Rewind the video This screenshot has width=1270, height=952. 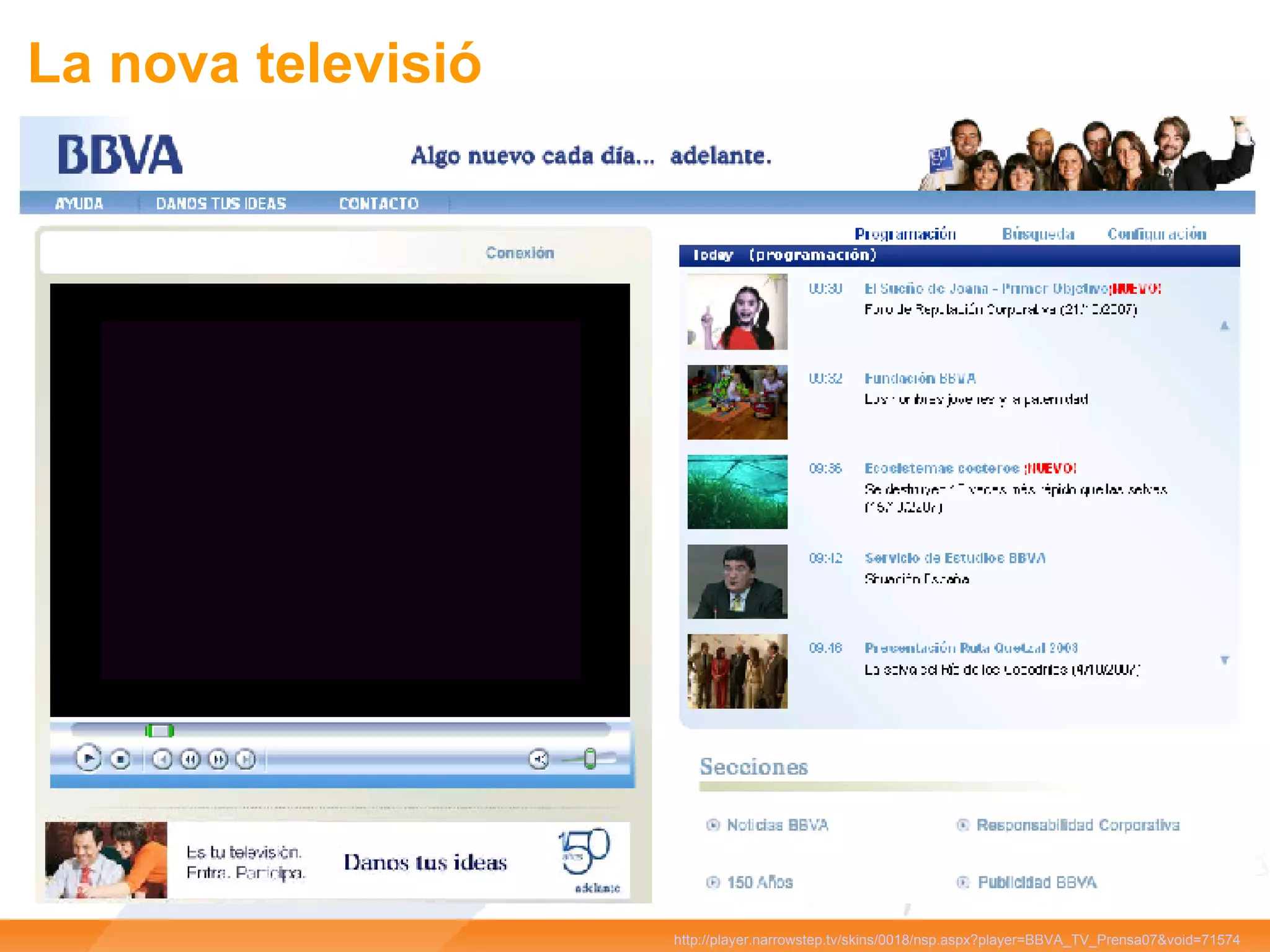point(190,759)
